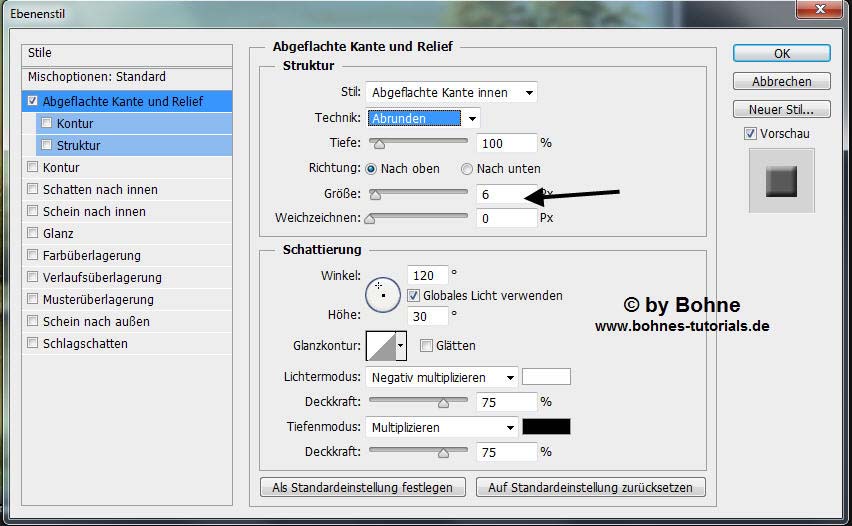Expand the Technik dropdown
The width and height of the screenshot is (852, 526).
[423, 118]
